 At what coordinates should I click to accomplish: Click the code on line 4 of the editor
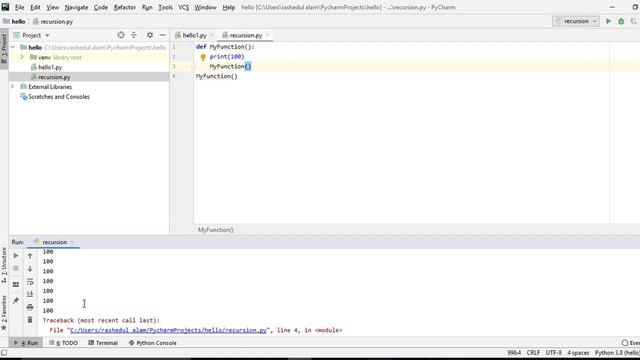tap(216, 76)
